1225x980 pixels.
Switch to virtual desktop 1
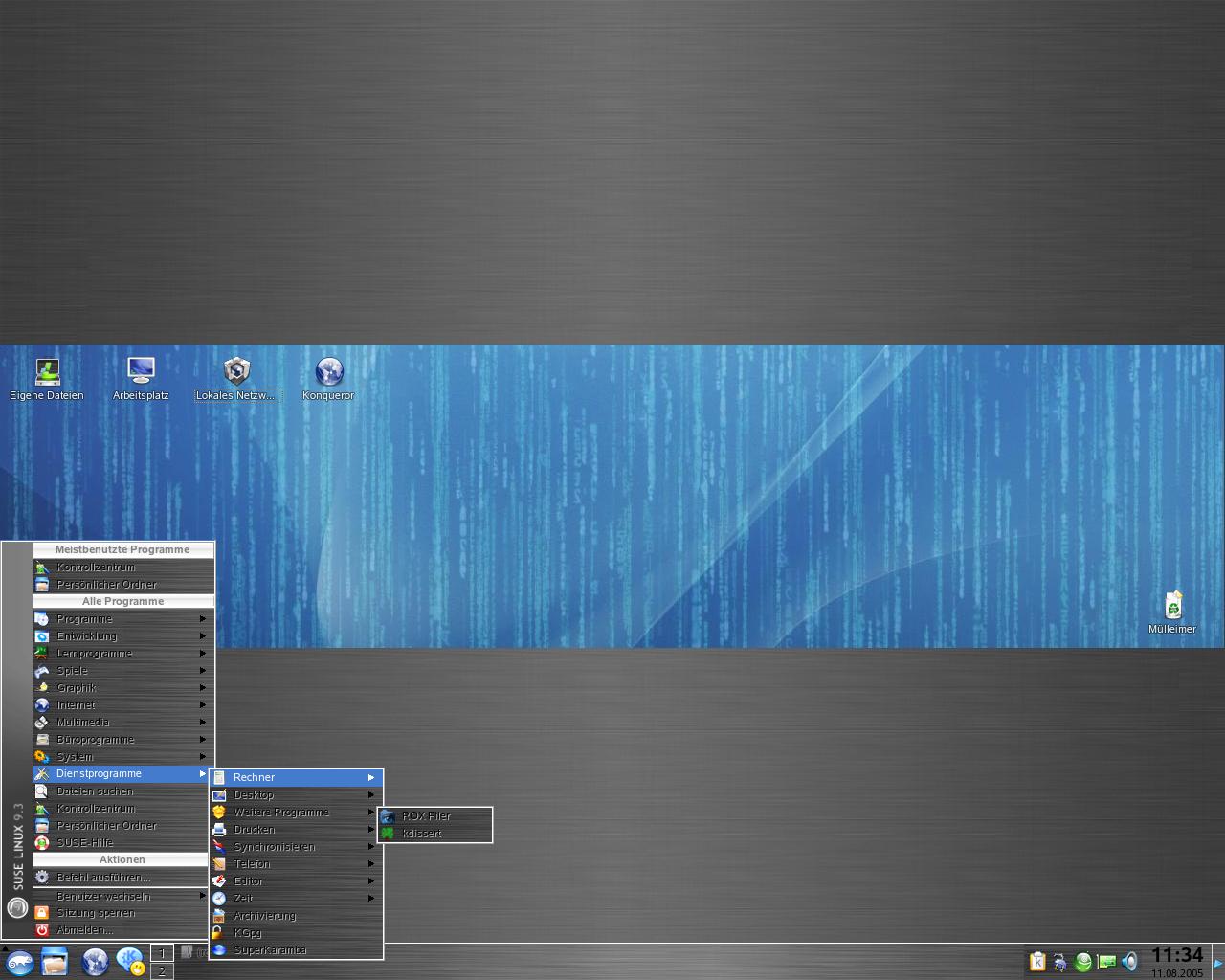tap(162, 953)
